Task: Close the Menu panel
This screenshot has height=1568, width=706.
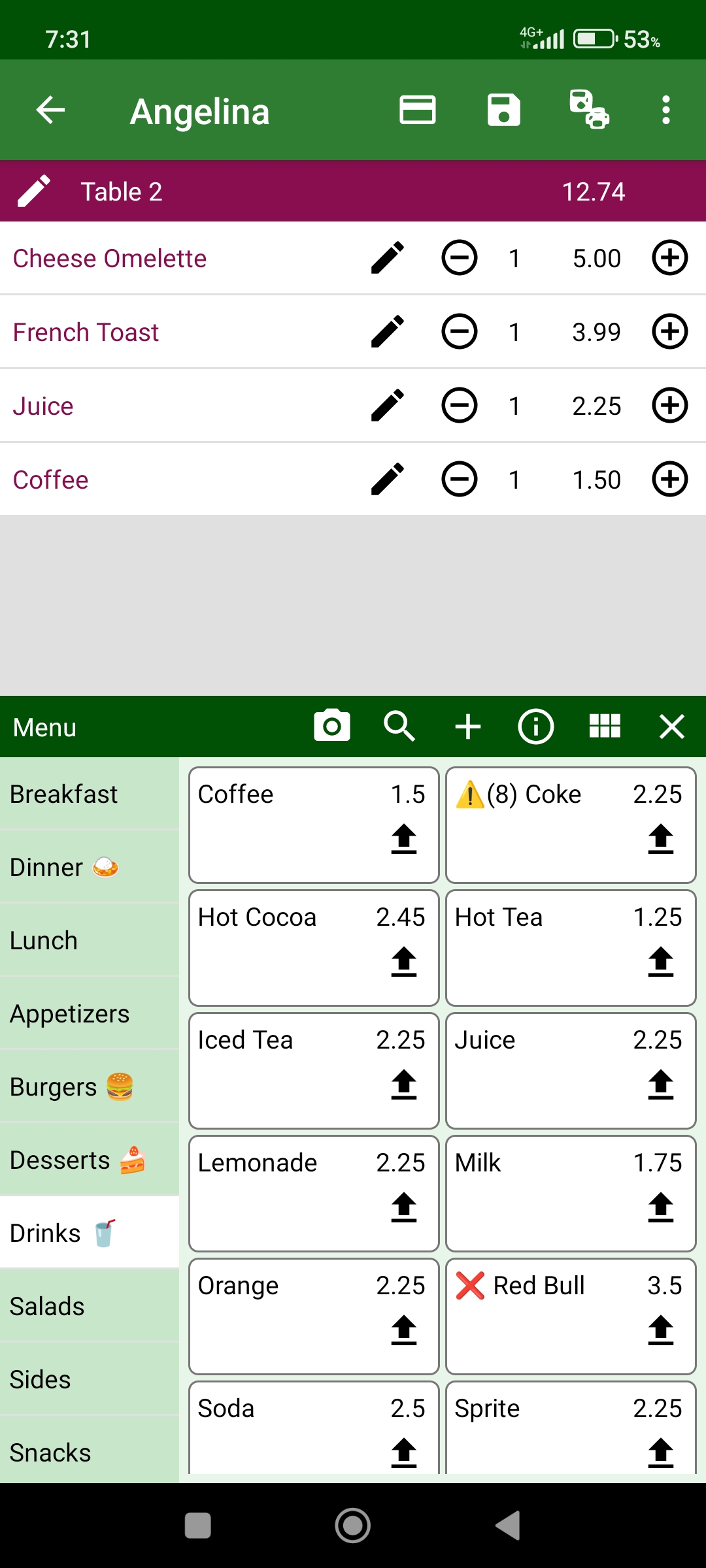Action: click(x=672, y=727)
